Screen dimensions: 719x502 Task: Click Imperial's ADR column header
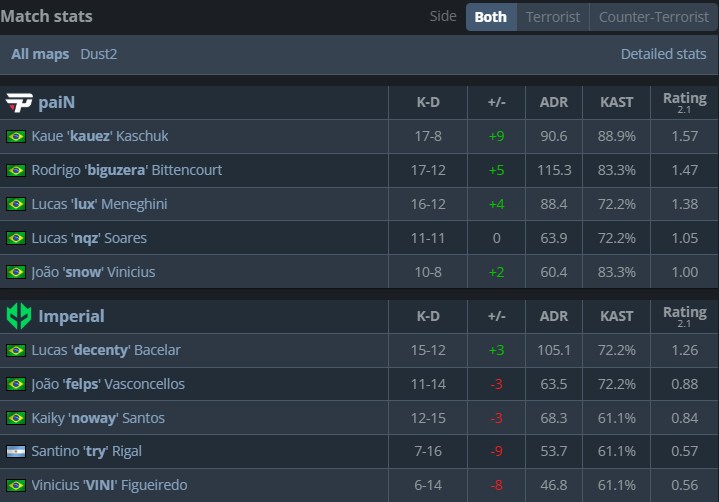(x=553, y=316)
